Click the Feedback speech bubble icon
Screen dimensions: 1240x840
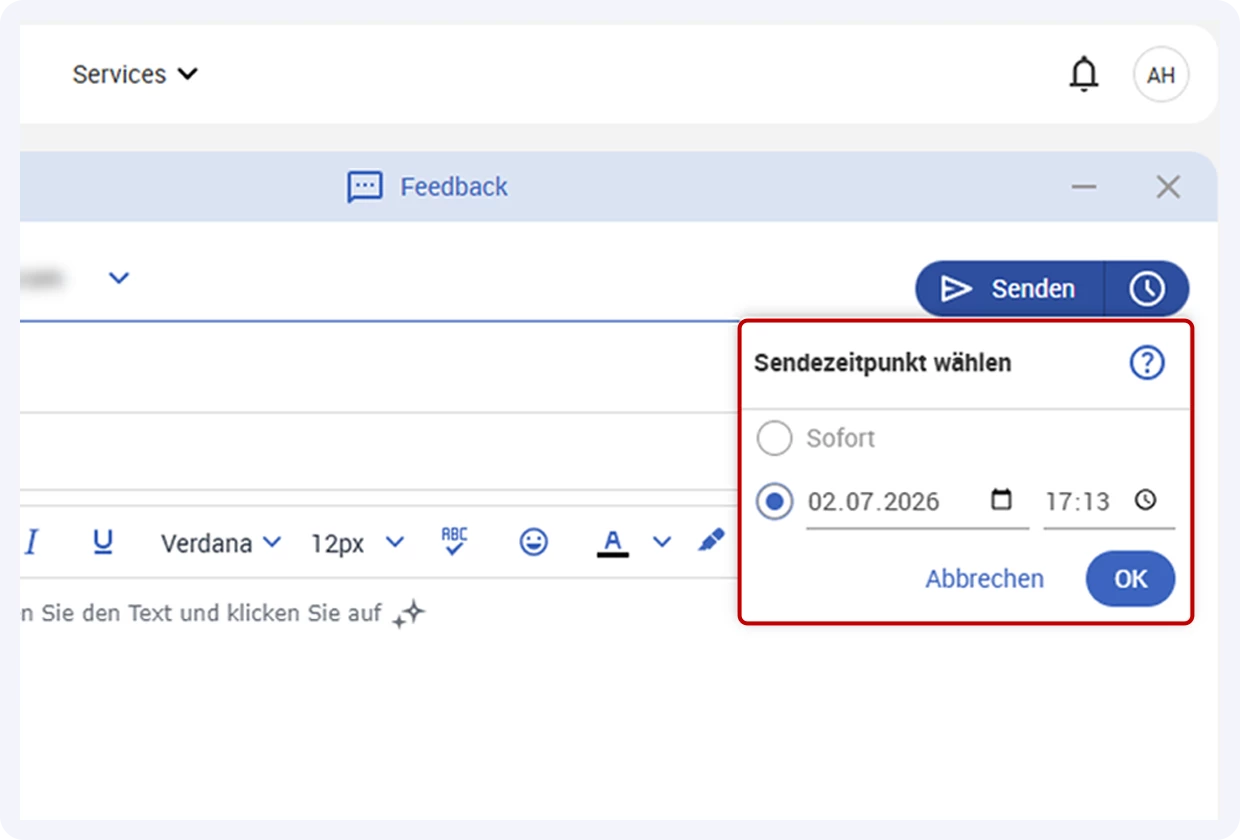coord(365,187)
